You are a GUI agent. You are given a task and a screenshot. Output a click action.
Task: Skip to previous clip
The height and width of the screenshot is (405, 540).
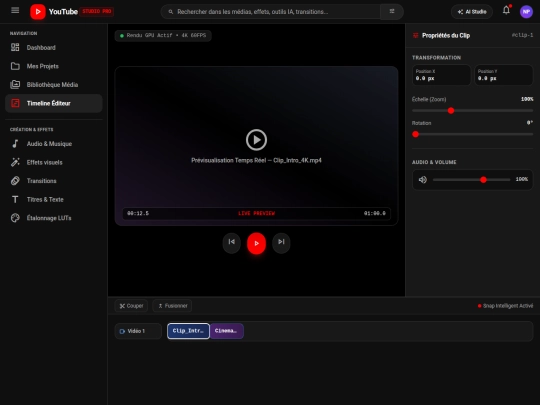[232, 242]
